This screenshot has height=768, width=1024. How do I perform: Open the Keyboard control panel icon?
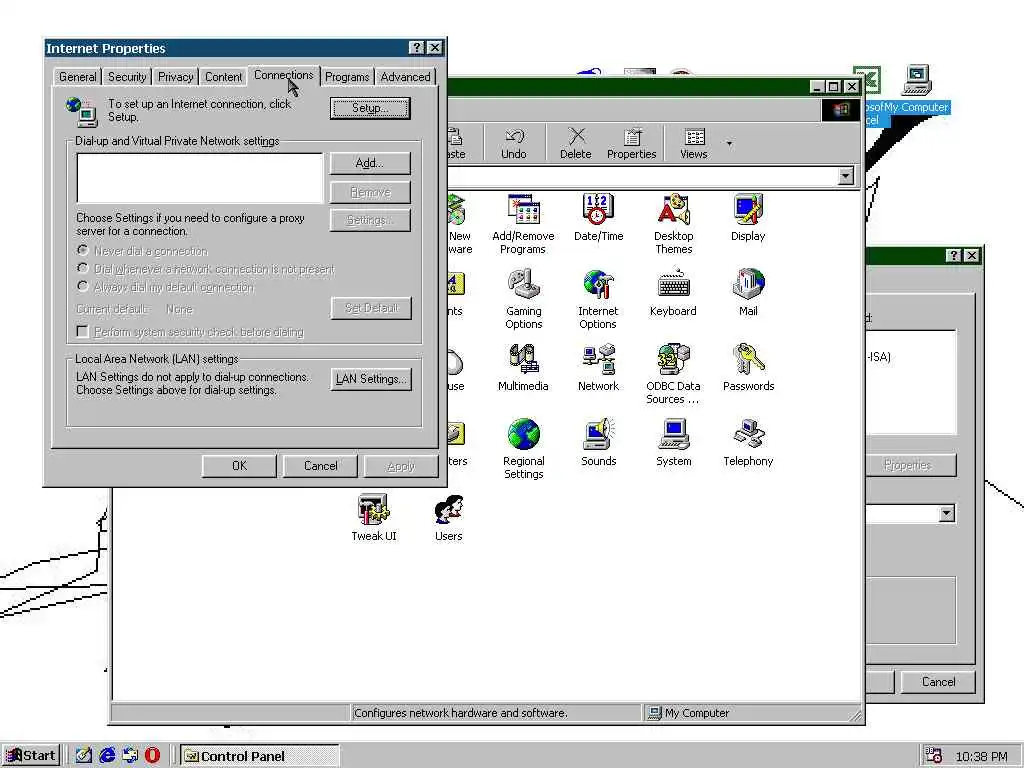tap(673, 292)
